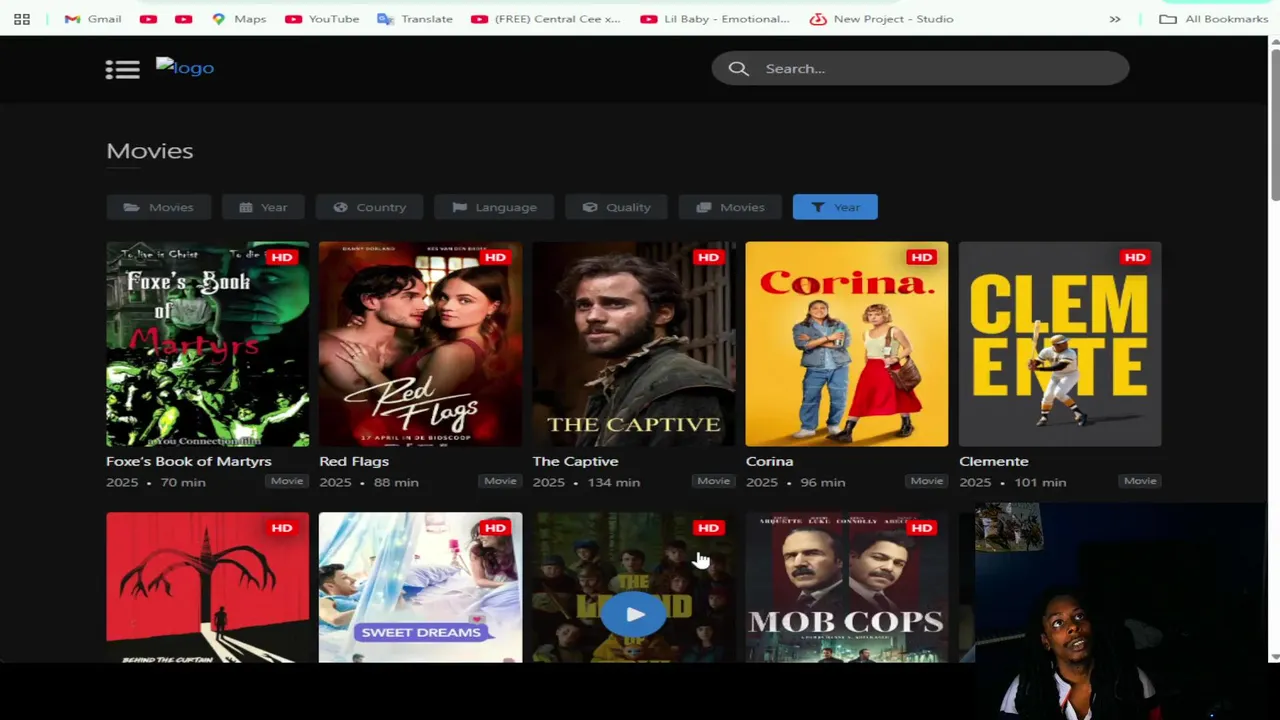Click the play button on hovered poster

click(x=634, y=614)
